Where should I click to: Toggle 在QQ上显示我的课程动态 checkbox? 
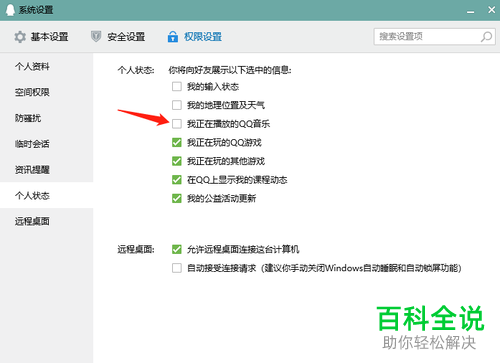pyautogui.click(x=177, y=180)
